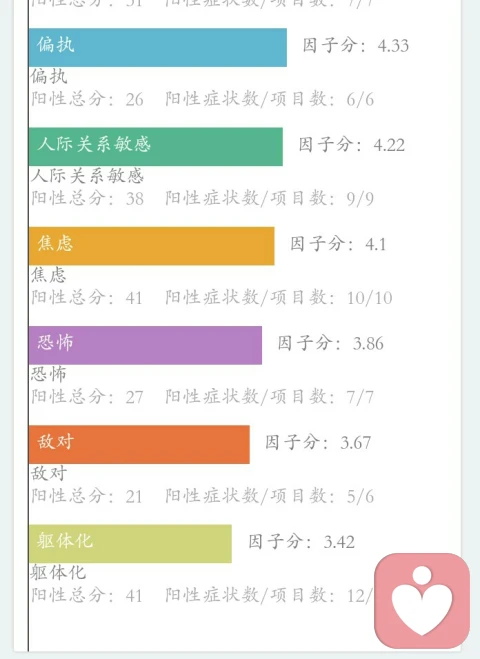Click 偏执 black caption below blue bar
This screenshot has height=659, width=480.
(x=49, y=76)
